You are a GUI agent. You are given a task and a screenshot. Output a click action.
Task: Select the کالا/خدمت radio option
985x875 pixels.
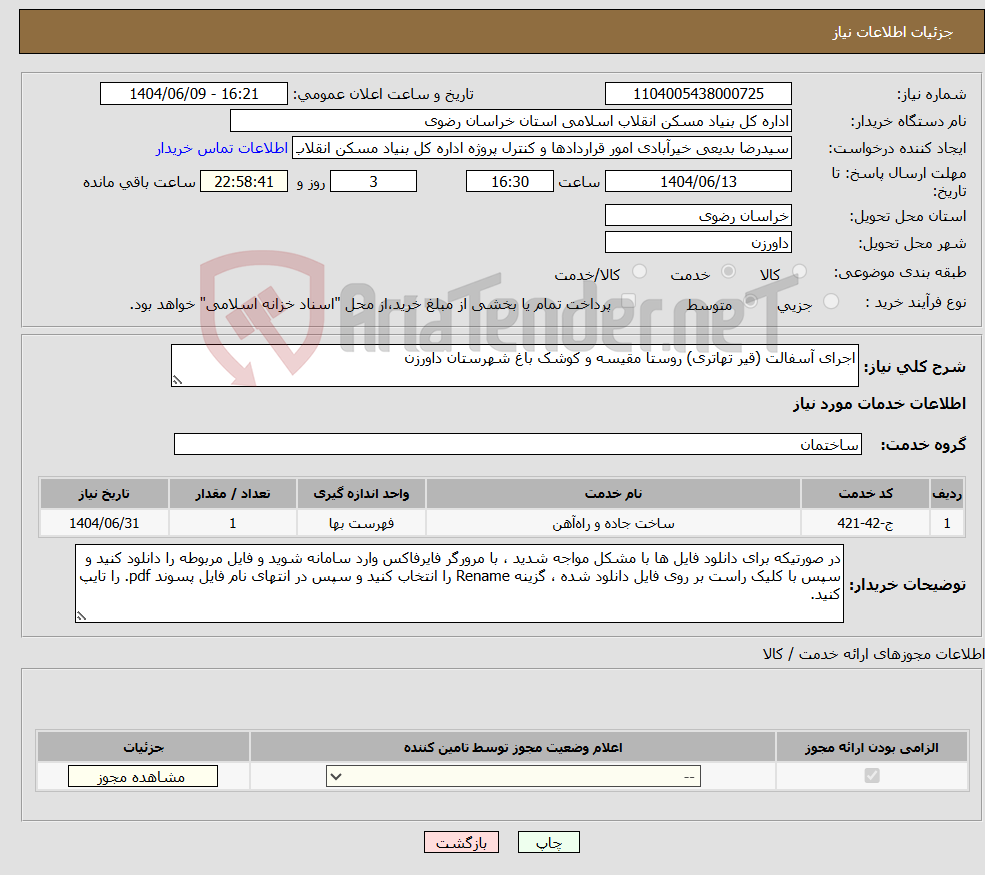(x=640, y=268)
